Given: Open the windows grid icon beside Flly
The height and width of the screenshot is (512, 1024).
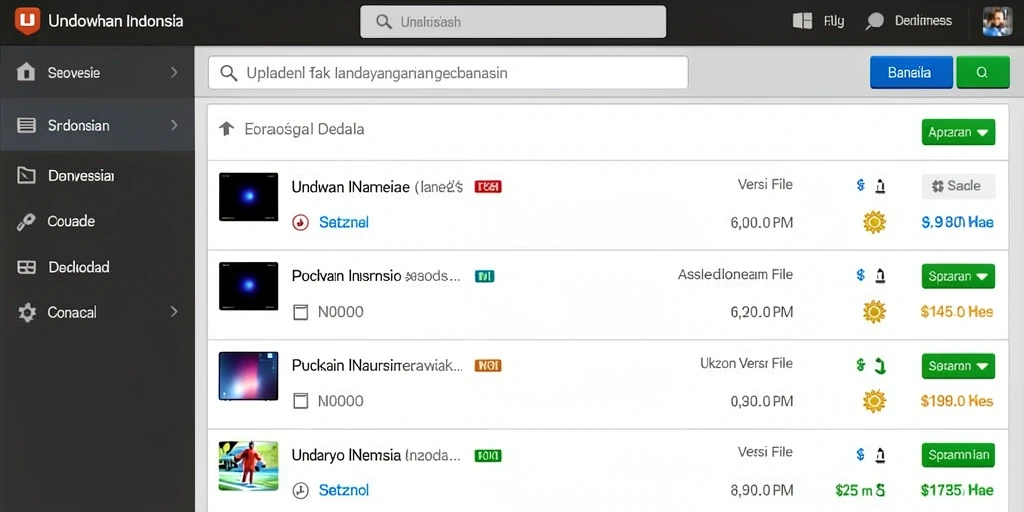Looking at the screenshot, I should point(802,21).
